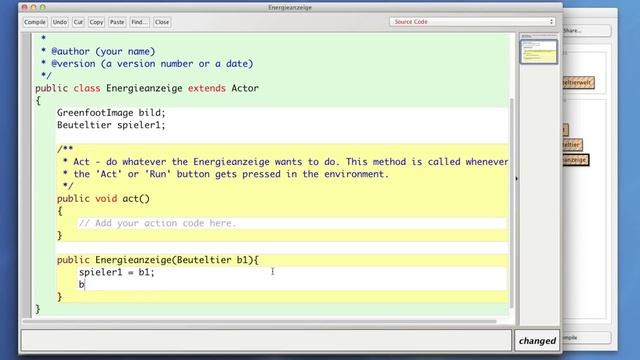Click the Compile button in background Greenfoot window
This screenshot has height=360, width=640.
pyautogui.click(x=587, y=338)
